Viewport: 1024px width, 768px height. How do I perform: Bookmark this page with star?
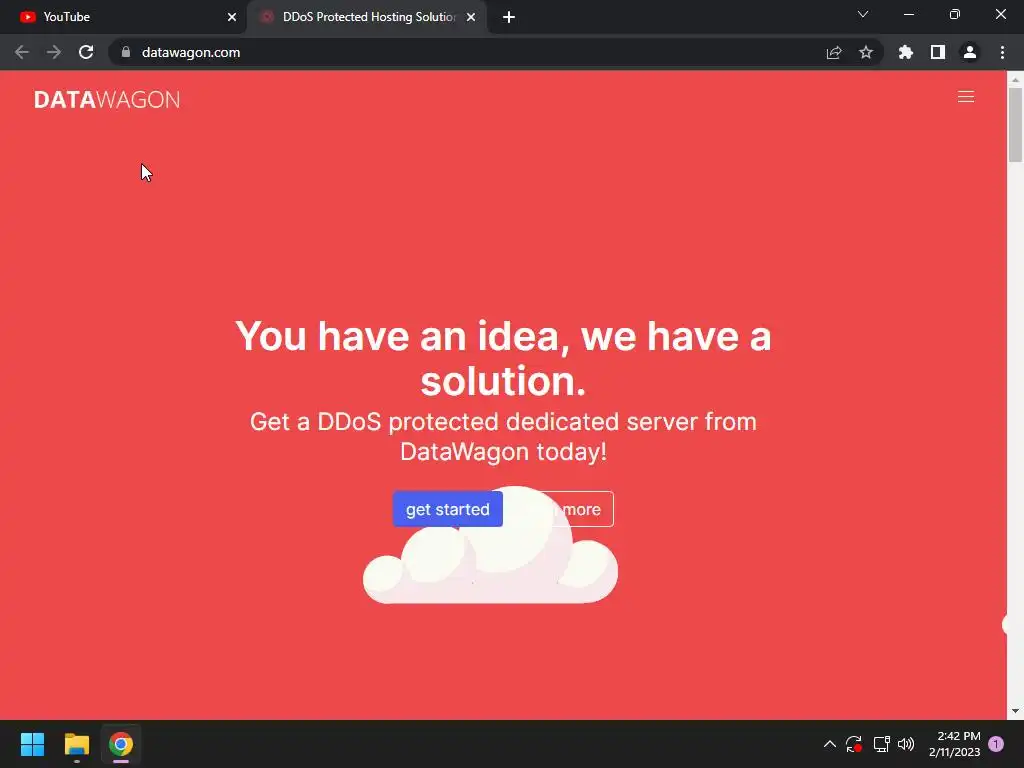coord(866,52)
